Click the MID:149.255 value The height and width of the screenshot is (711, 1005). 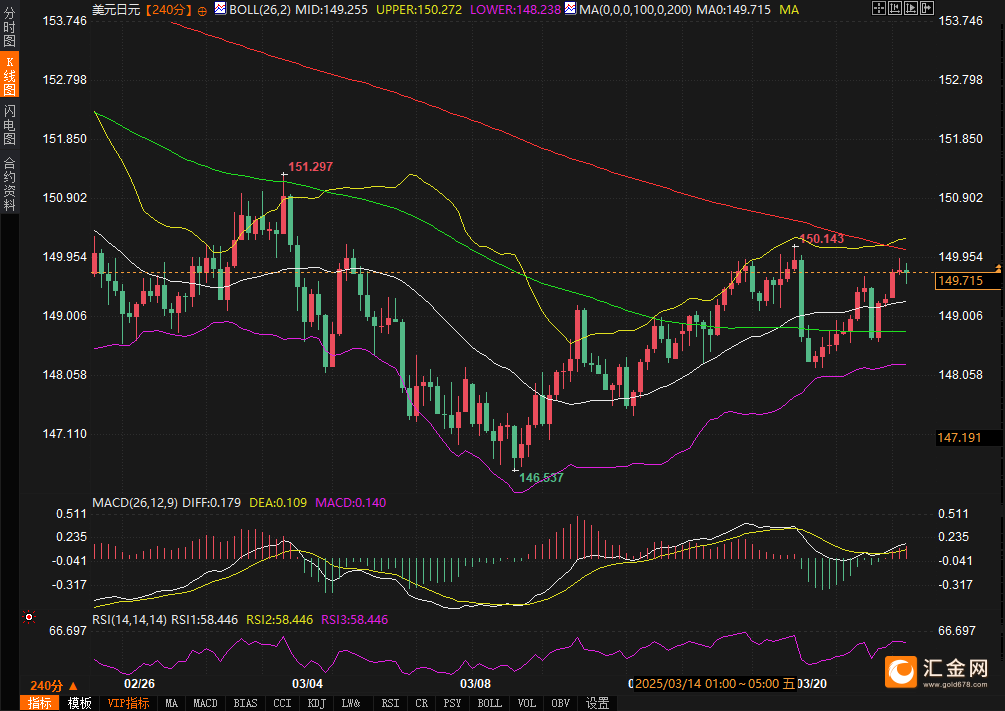pyautogui.click(x=331, y=10)
